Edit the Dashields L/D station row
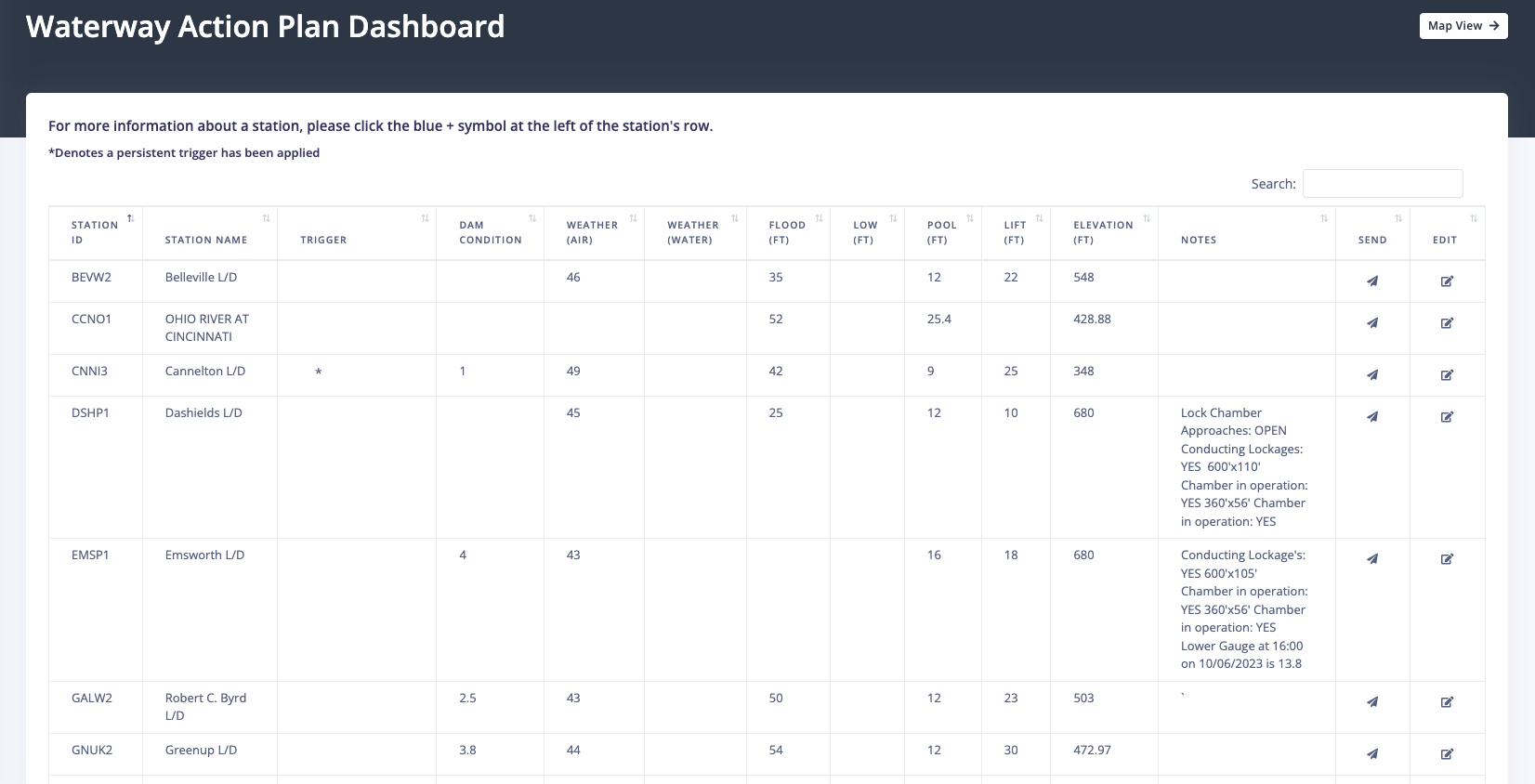 [x=1447, y=417]
